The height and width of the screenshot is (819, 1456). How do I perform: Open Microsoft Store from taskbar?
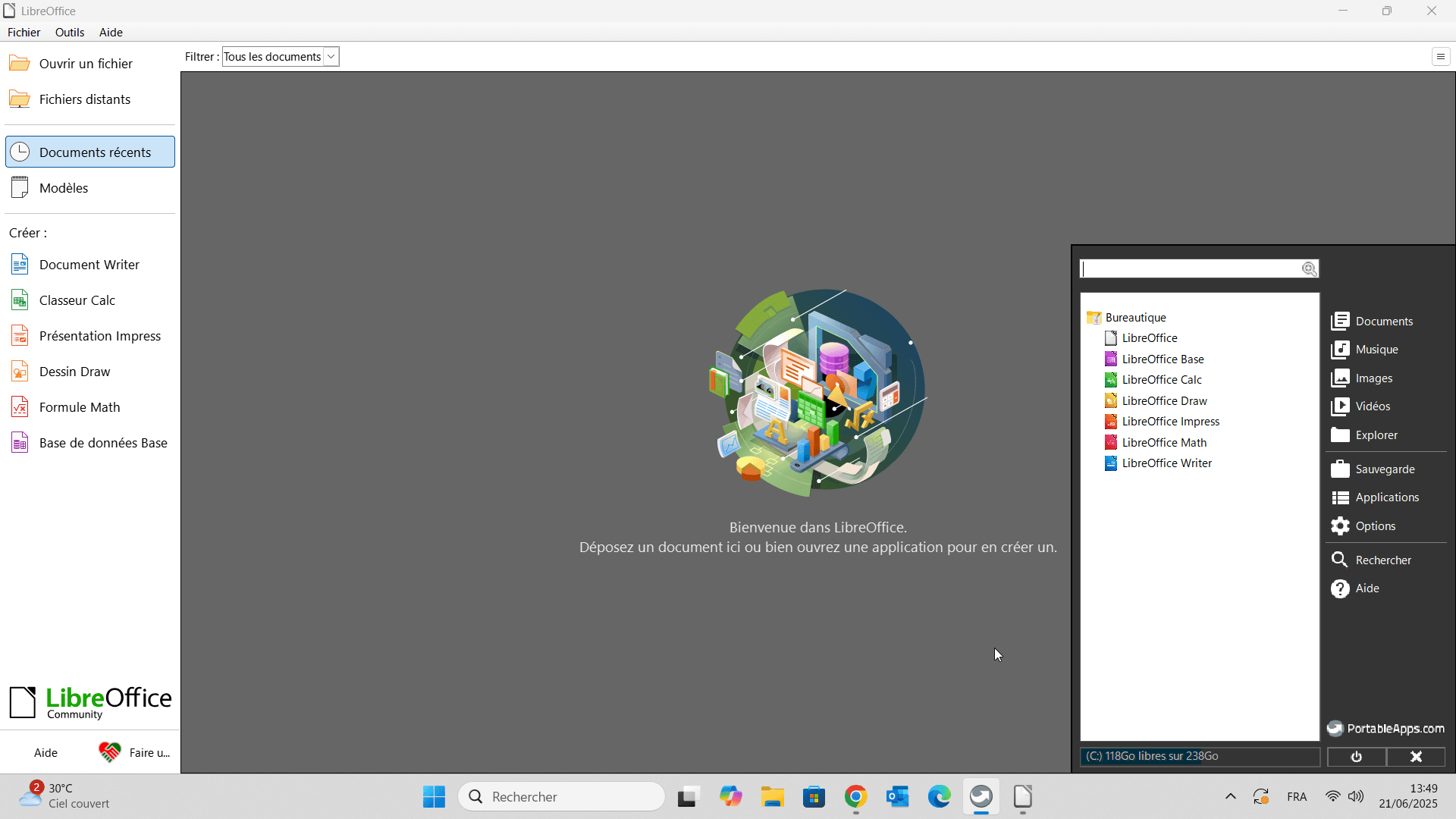pyautogui.click(x=814, y=796)
